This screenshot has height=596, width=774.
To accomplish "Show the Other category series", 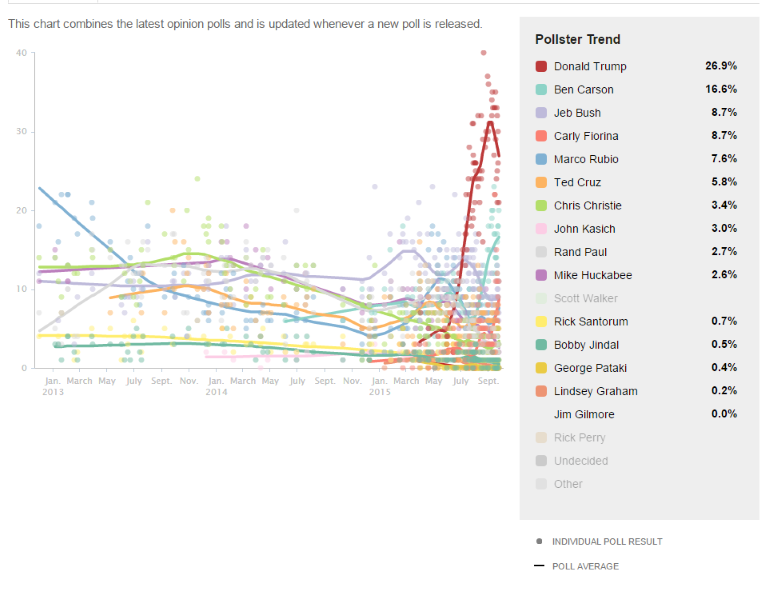I will click(x=568, y=484).
